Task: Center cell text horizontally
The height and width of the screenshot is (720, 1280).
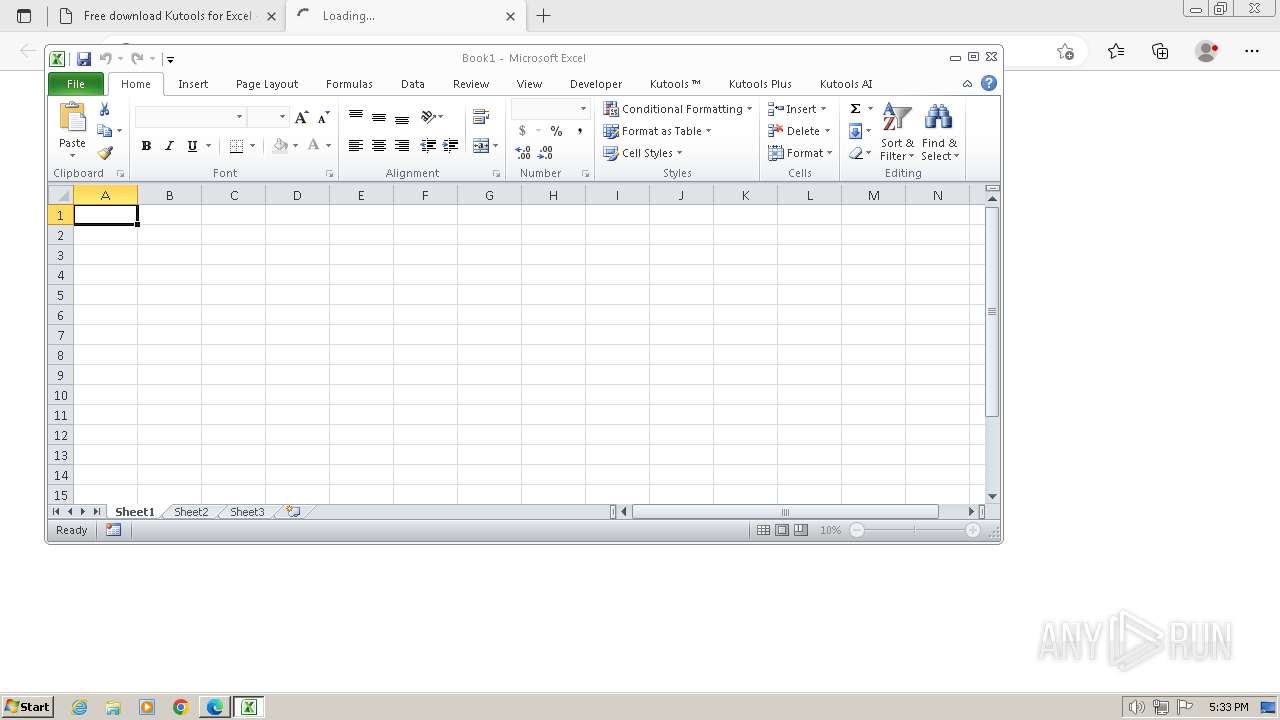Action: coord(379,146)
